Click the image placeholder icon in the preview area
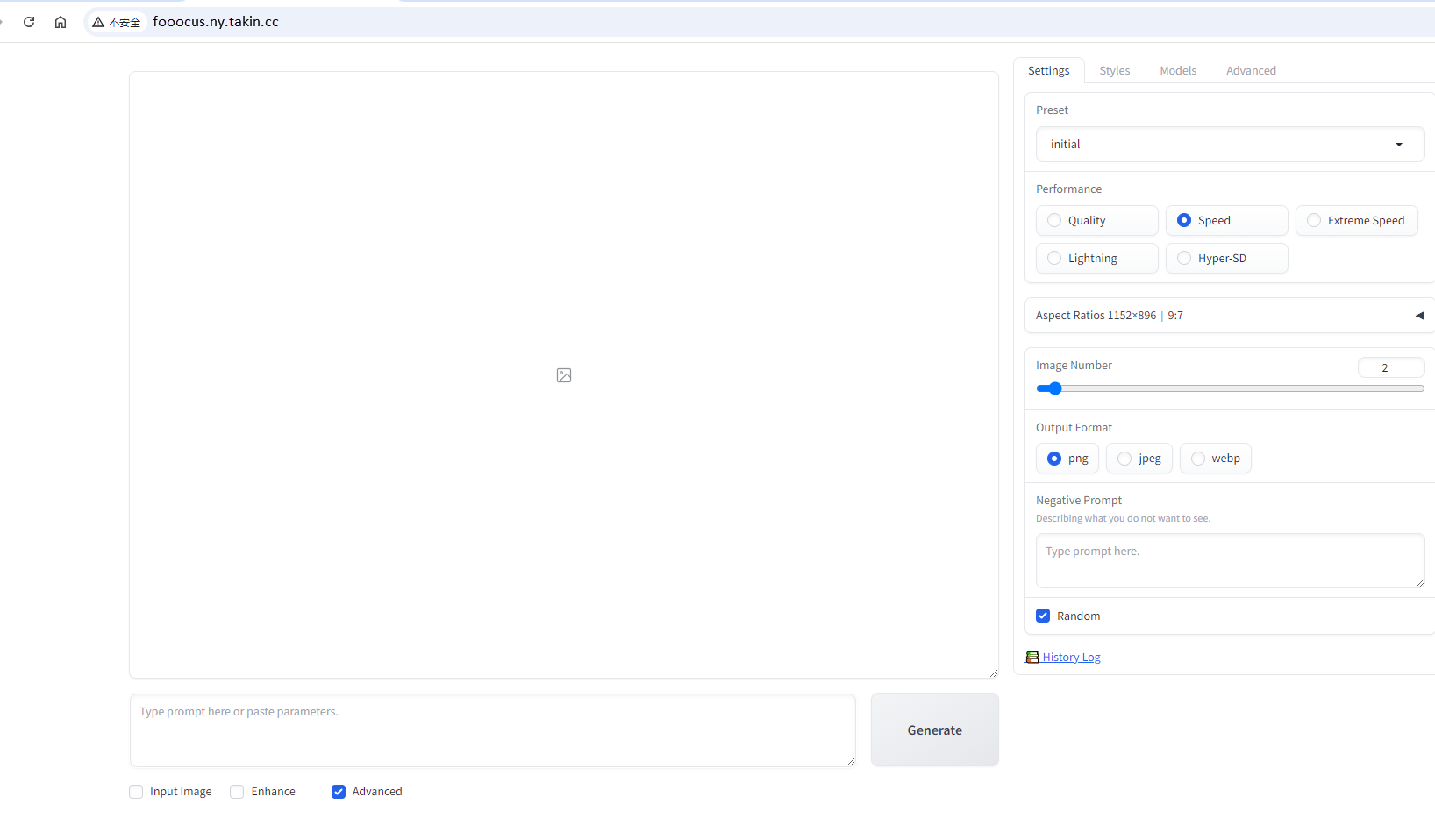 564,375
